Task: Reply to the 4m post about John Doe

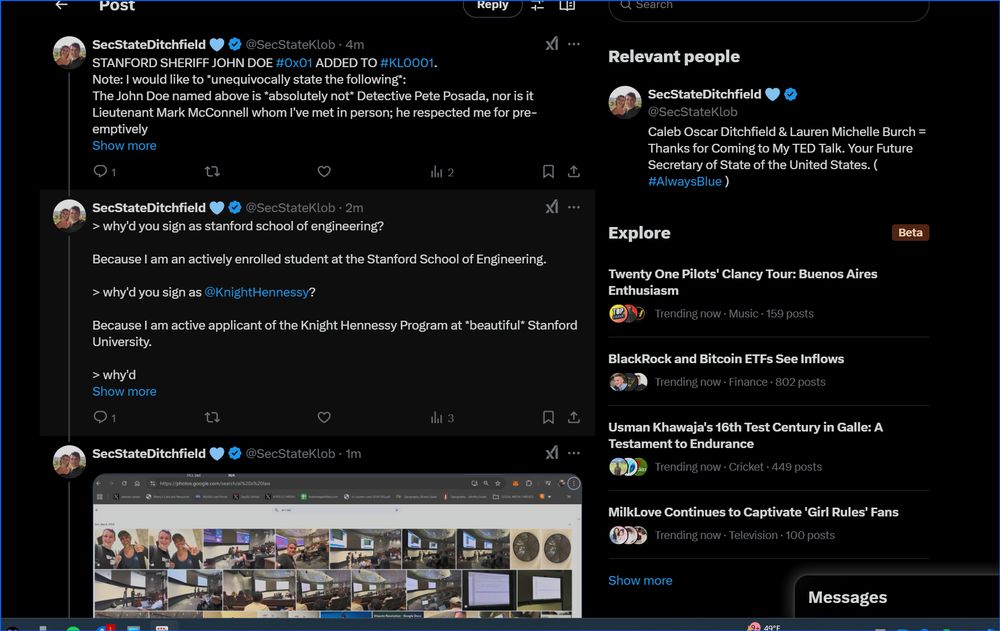Action: click(105, 171)
